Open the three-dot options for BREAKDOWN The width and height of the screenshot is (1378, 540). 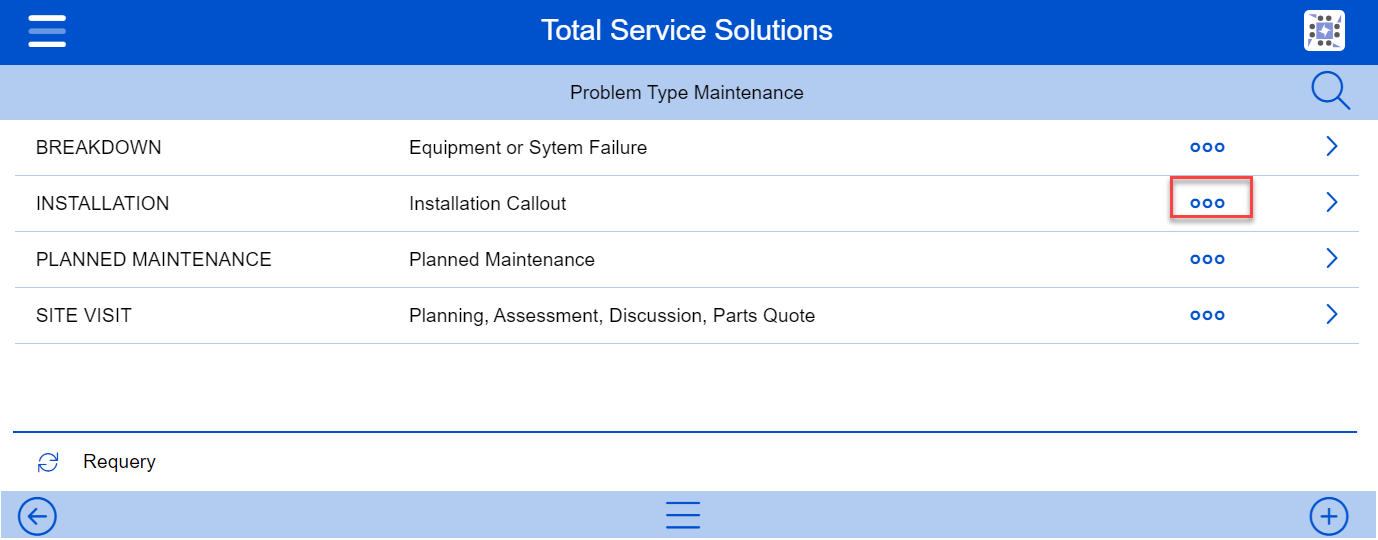pyautogui.click(x=1207, y=148)
